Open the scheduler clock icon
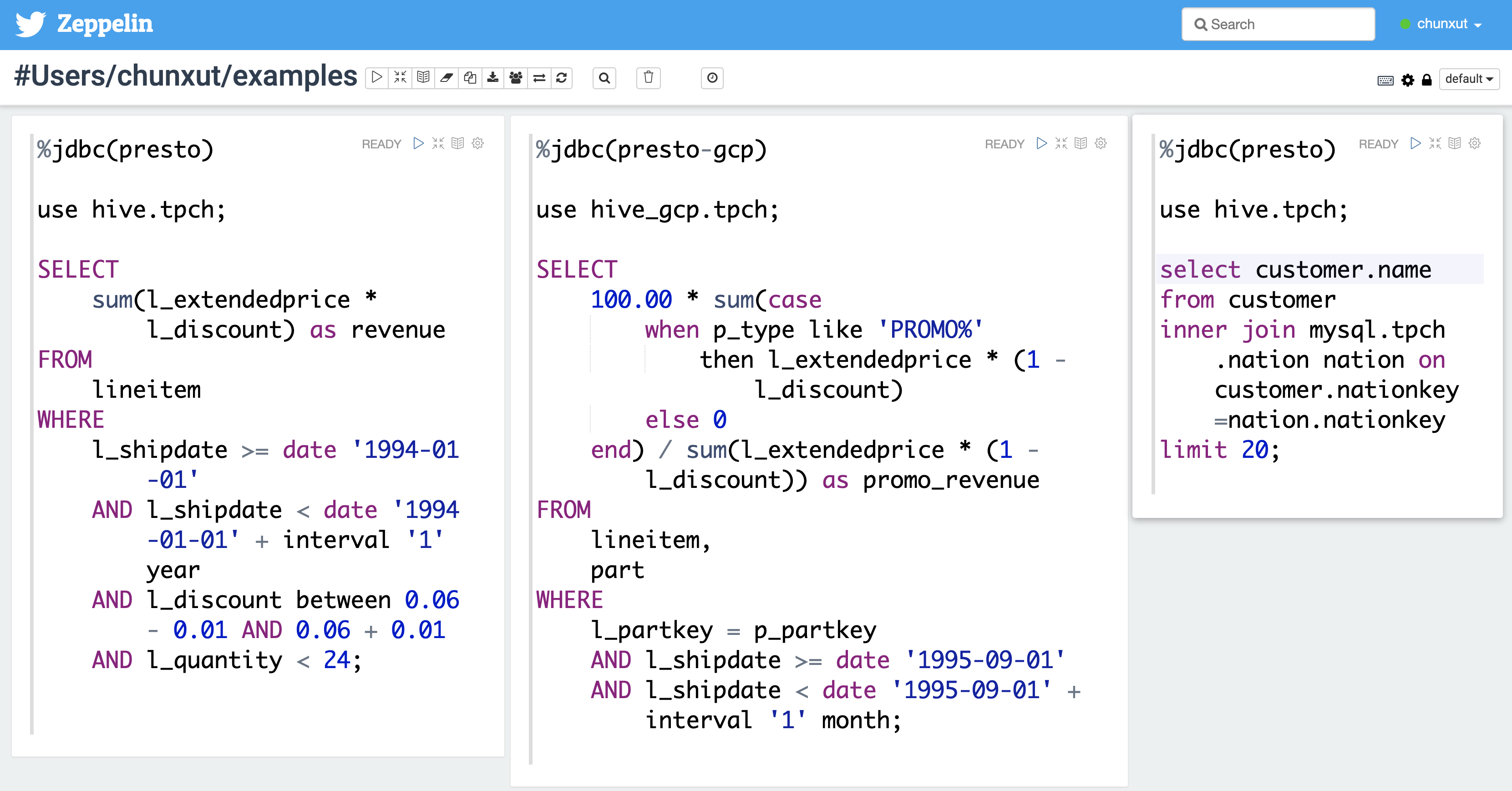 pyautogui.click(x=712, y=78)
